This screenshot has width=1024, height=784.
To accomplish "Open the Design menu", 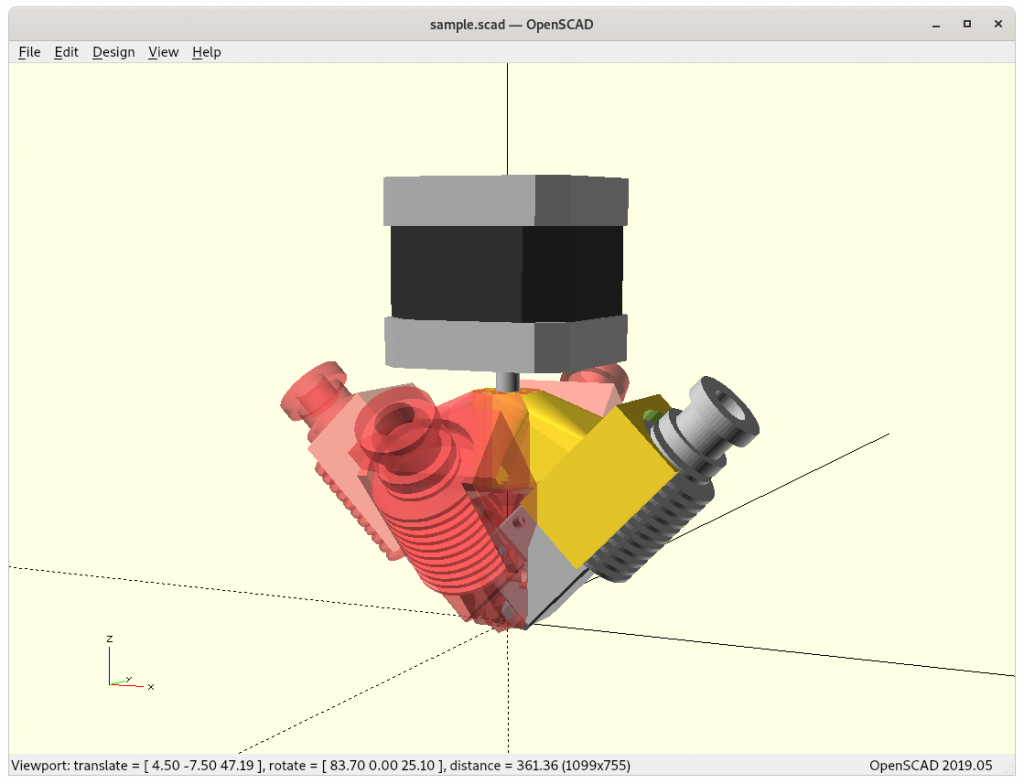I will 114,52.
